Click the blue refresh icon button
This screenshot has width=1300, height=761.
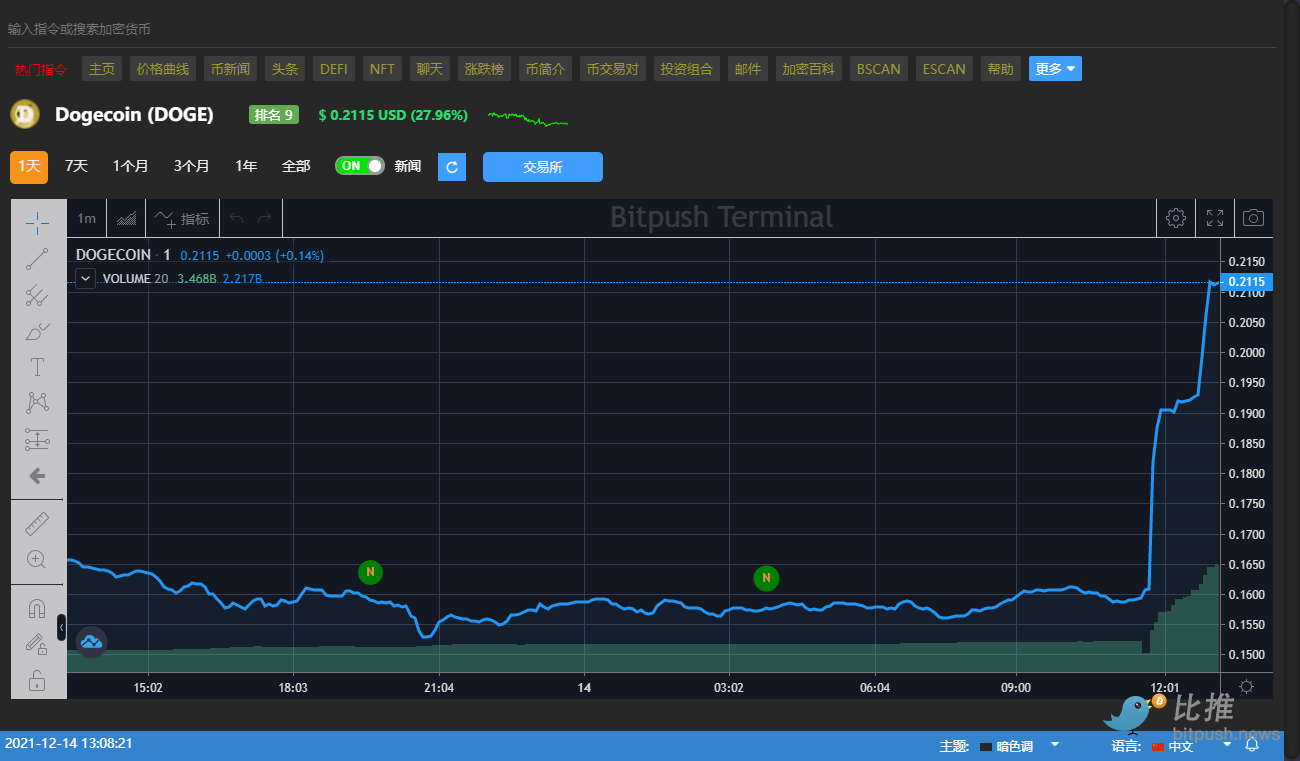coord(452,167)
